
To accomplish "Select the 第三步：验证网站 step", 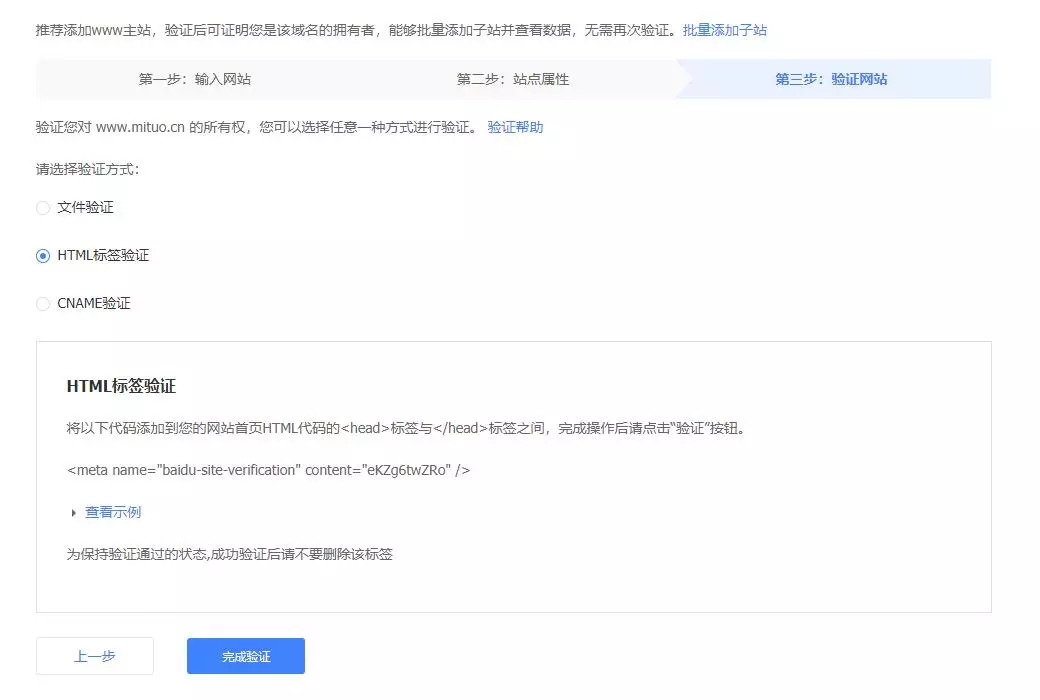I will coord(830,79).
